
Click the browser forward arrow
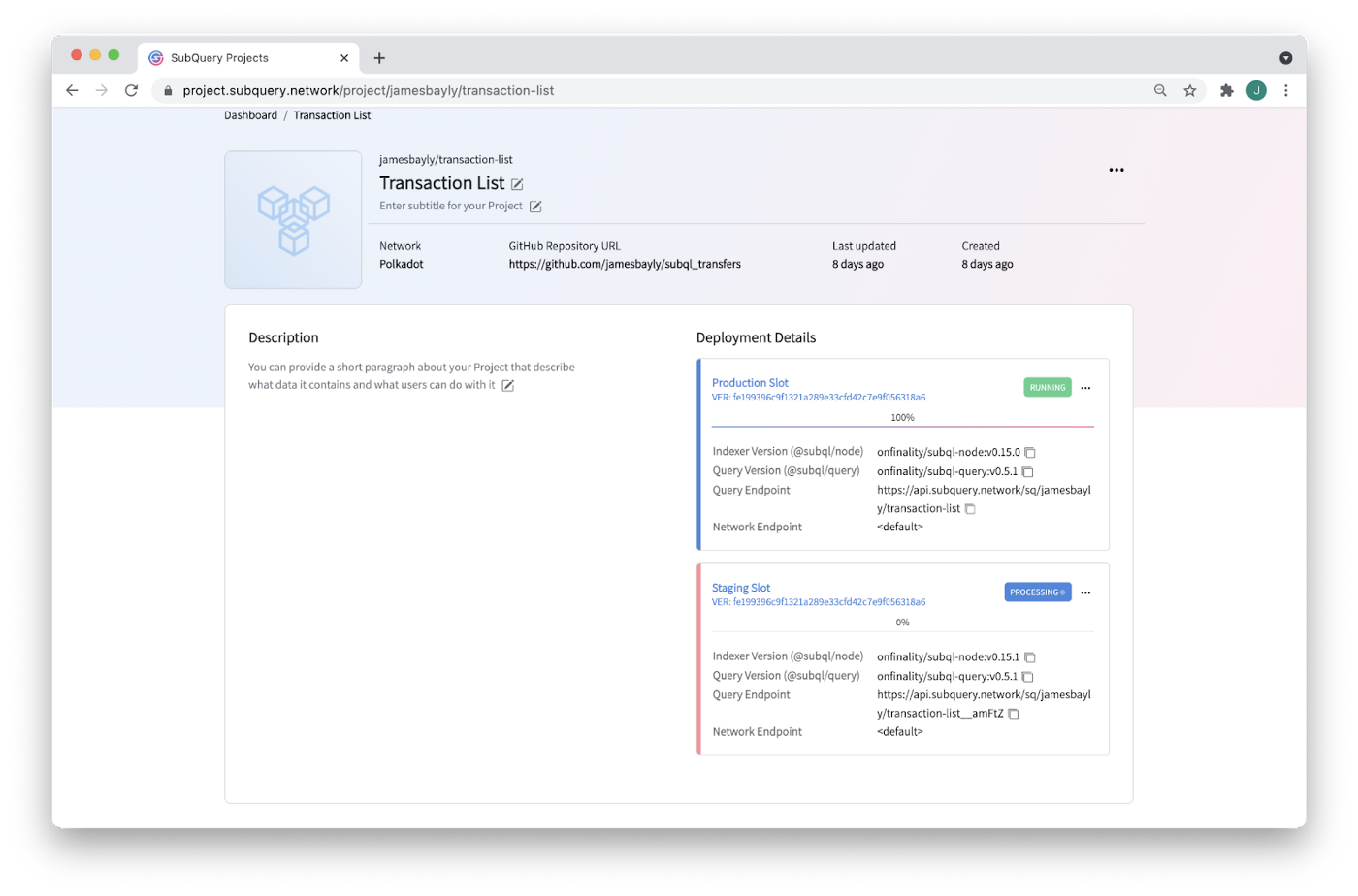[102, 90]
